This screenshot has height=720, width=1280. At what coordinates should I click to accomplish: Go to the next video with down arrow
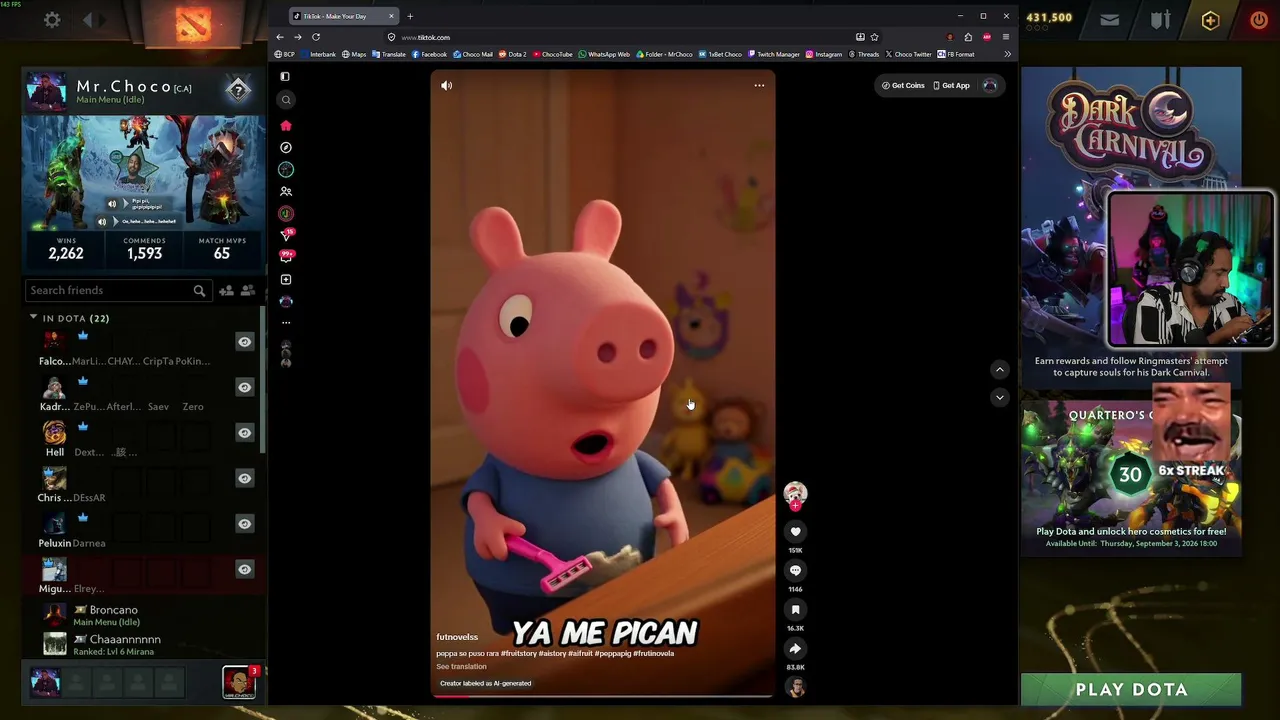pyautogui.click(x=999, y=397)
